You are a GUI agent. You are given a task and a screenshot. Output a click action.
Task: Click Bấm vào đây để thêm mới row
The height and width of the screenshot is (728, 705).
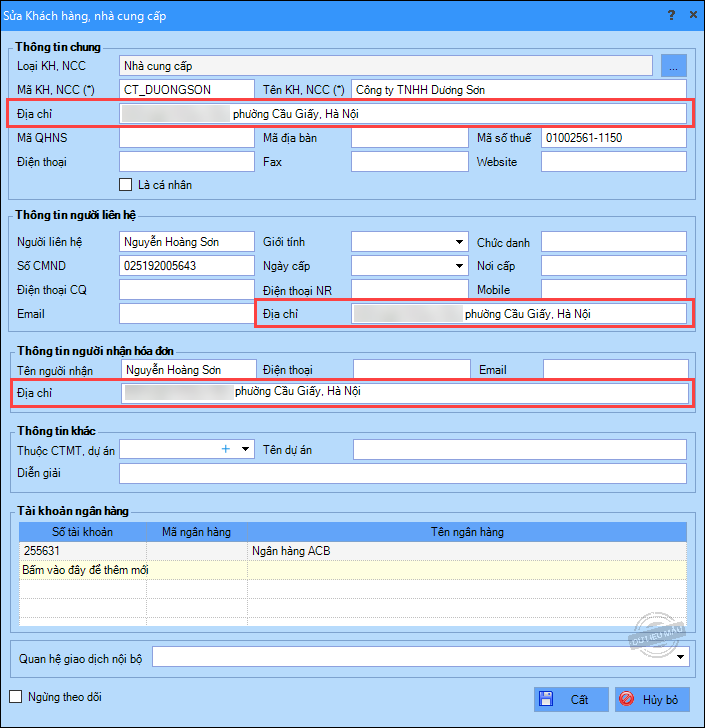click(353, 570)
